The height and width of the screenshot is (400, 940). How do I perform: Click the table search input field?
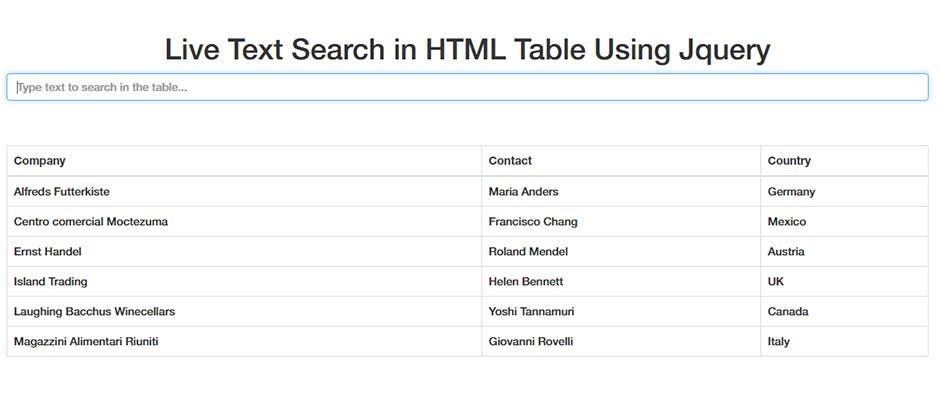click(x=467, y=87)
